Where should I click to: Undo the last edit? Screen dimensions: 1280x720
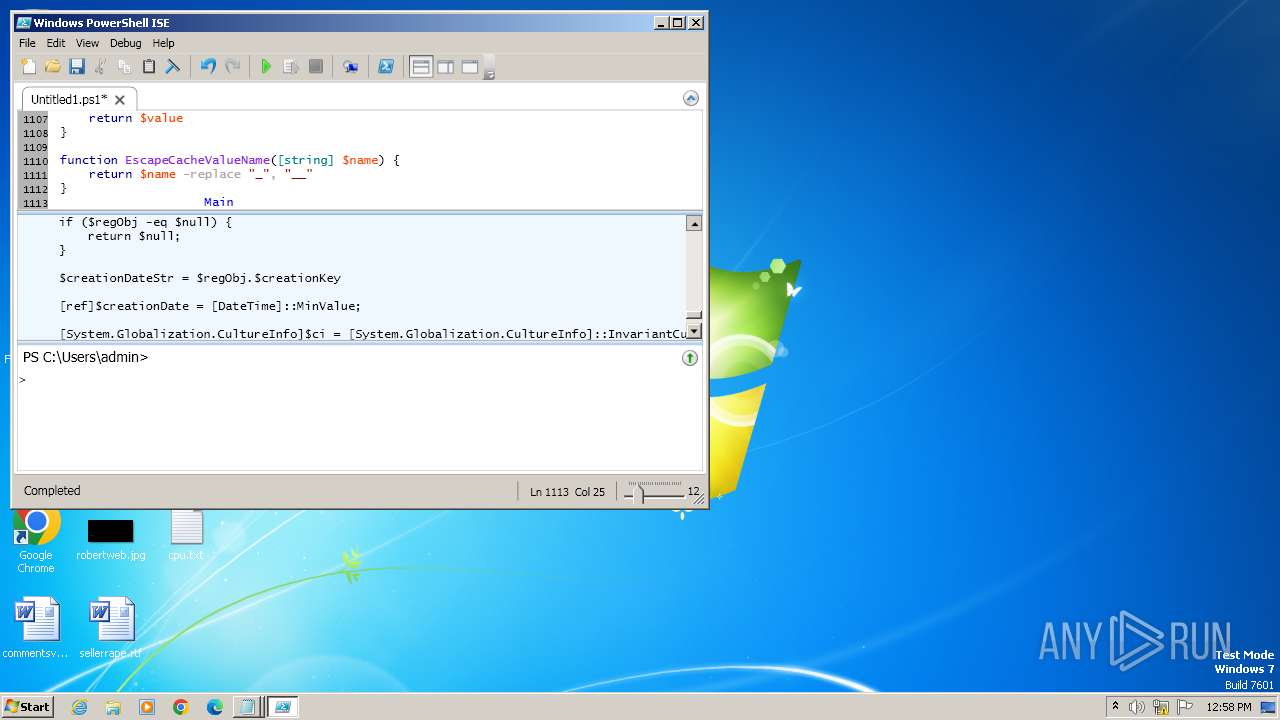click(208, 67)
